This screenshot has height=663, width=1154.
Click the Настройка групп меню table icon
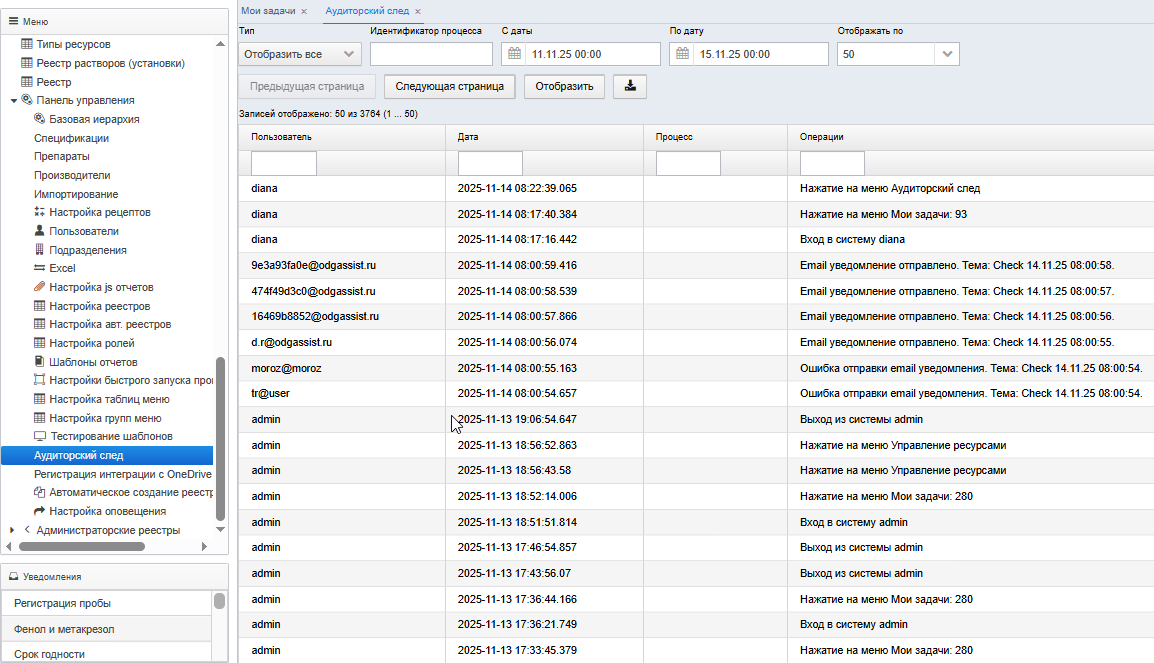(x=40, y=417)
